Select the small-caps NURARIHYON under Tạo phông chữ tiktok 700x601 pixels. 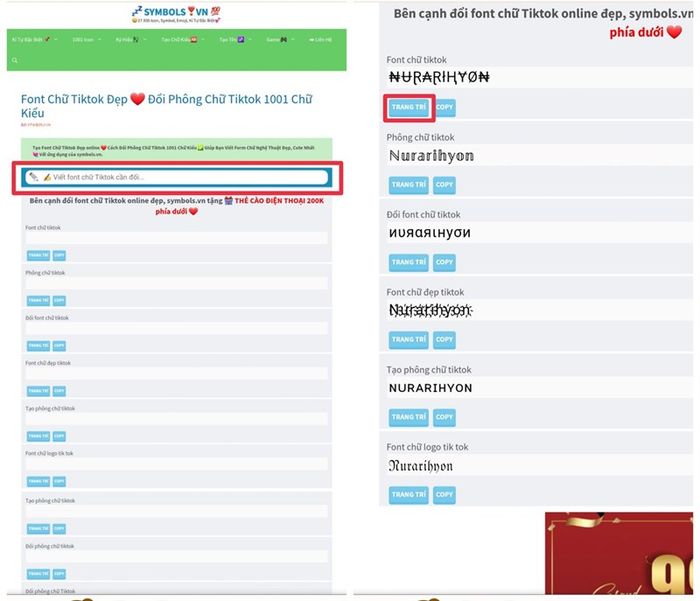click(430, 388)
